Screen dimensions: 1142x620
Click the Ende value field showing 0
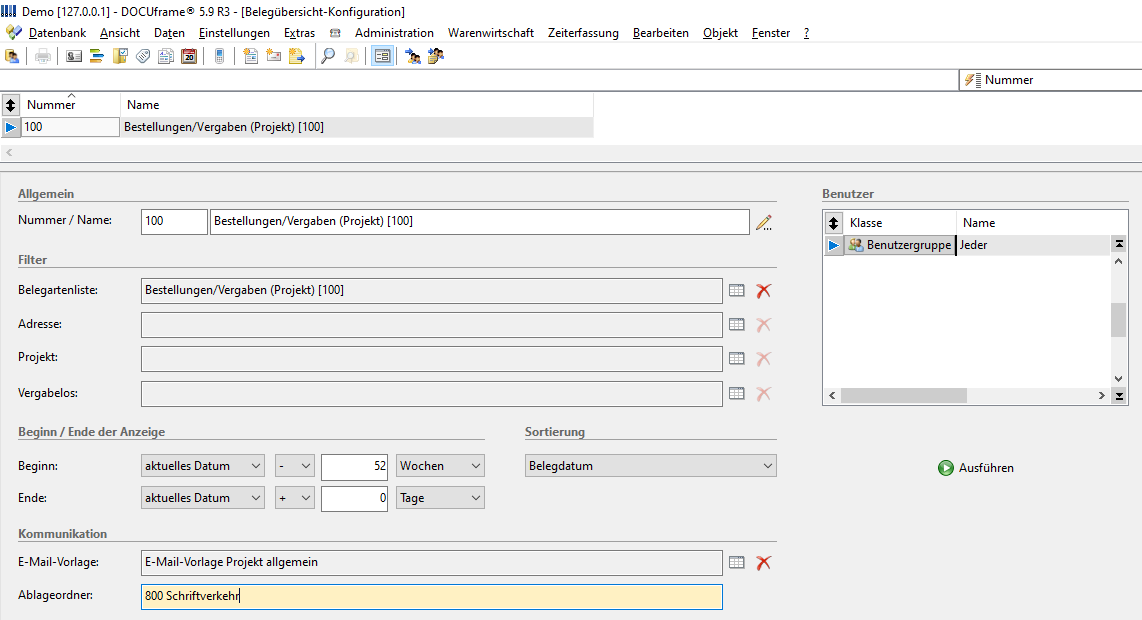coord(354,498)
